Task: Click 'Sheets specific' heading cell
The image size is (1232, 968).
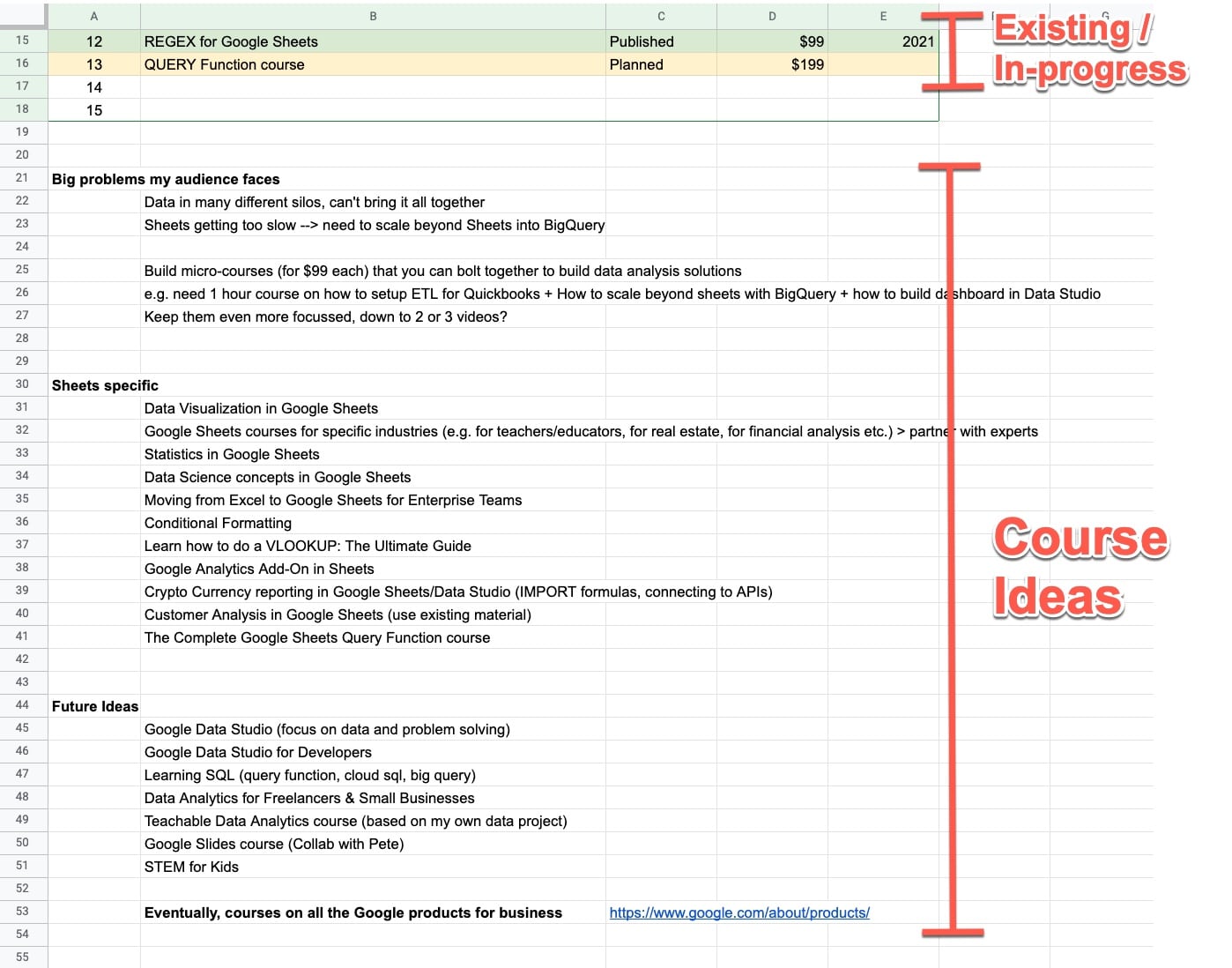Action: [105, 385]
